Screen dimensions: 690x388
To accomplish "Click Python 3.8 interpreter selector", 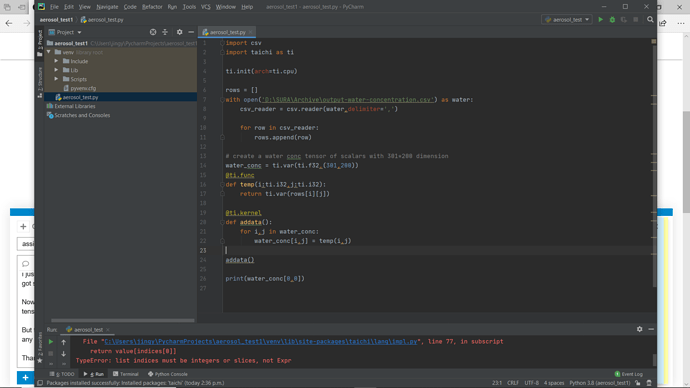I will coord(600,383).
